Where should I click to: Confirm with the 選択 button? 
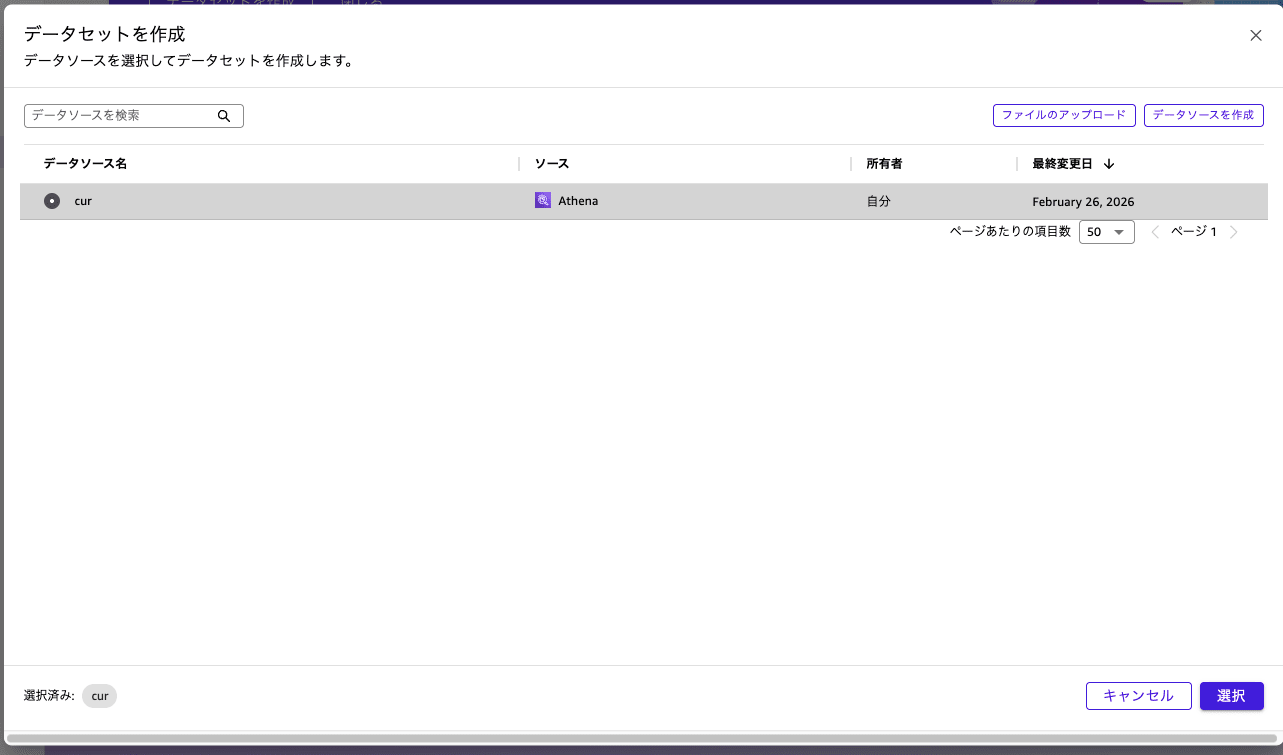pos(1231,695)
